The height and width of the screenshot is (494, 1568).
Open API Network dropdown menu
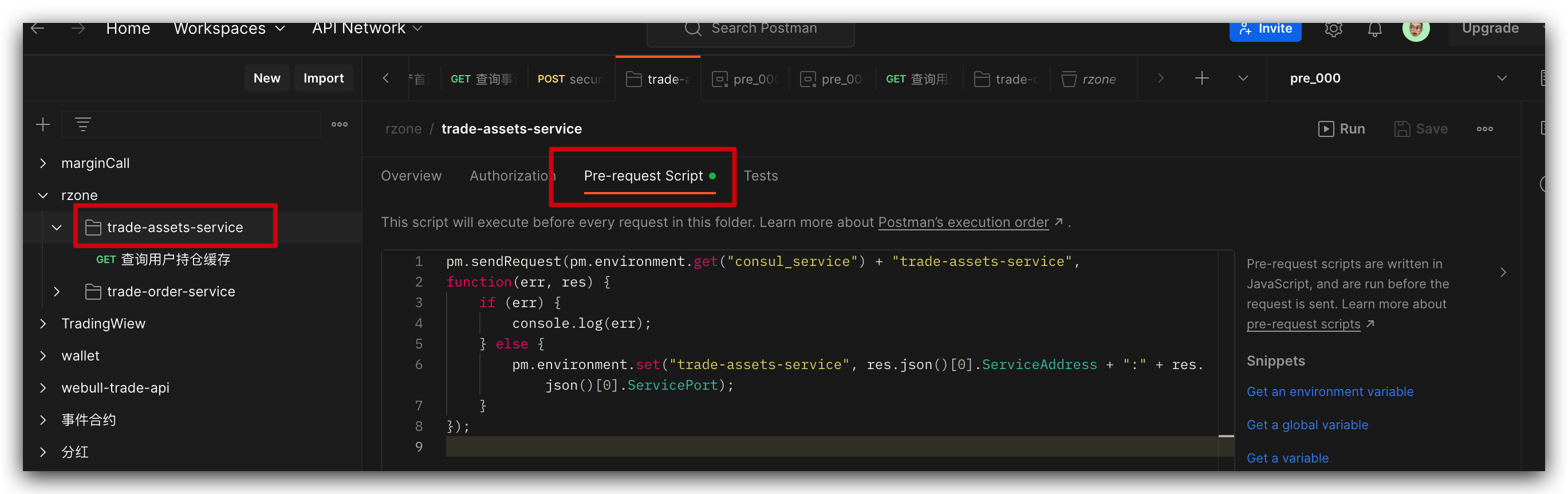pyautogui.click(x=367, y=29)
